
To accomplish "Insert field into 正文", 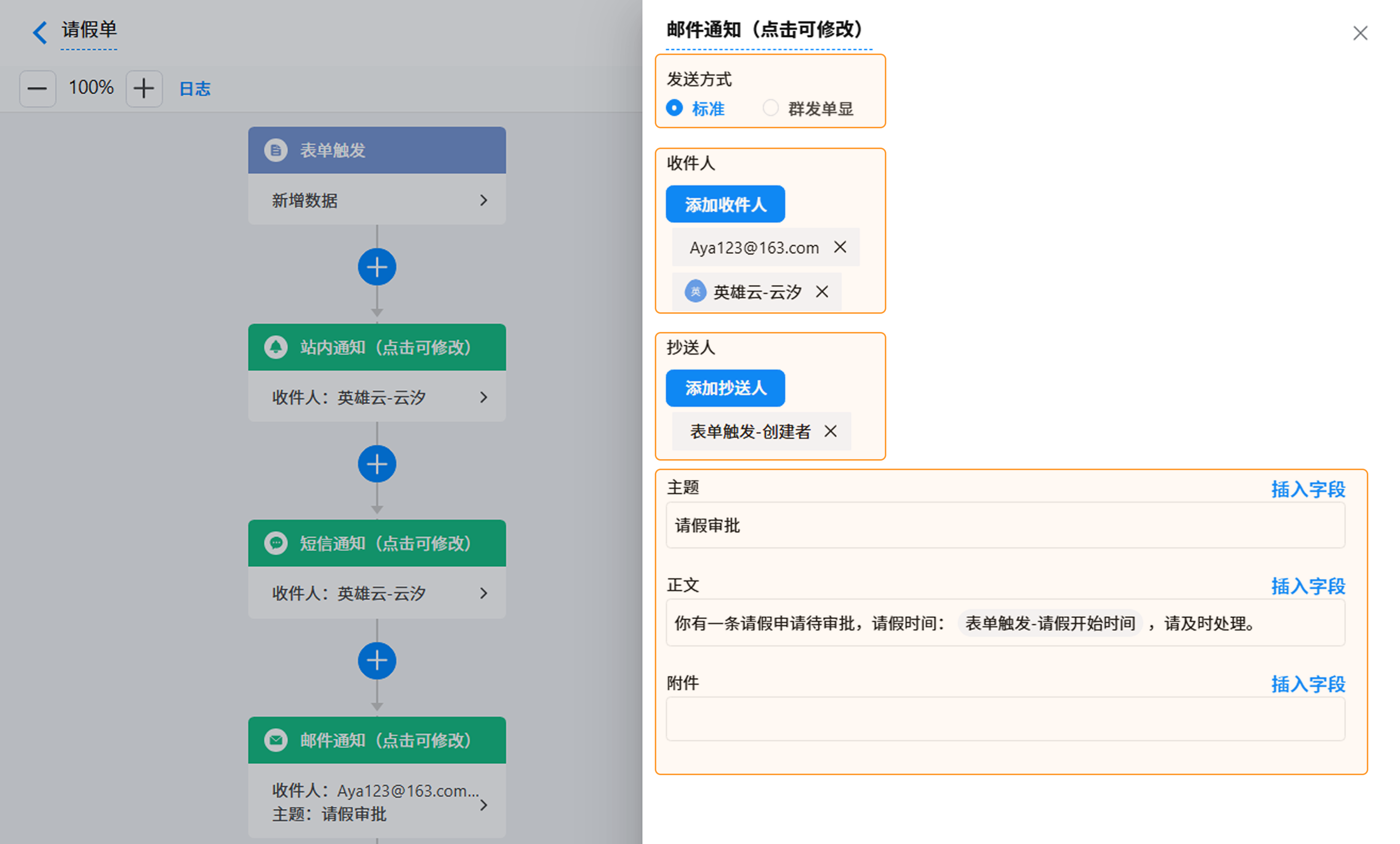I will (1308, 586).
